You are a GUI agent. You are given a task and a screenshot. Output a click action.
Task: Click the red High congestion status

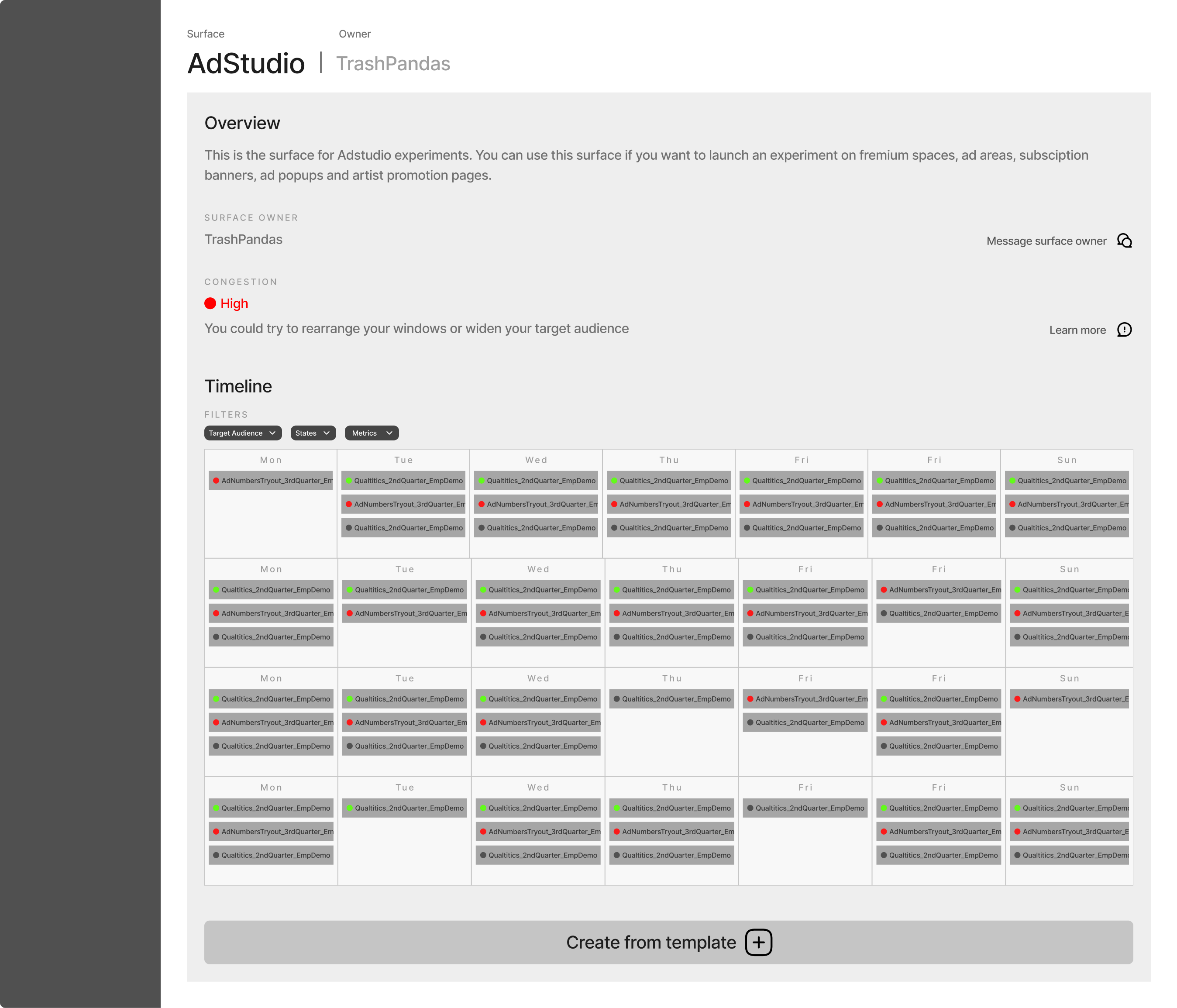[226, 304]
